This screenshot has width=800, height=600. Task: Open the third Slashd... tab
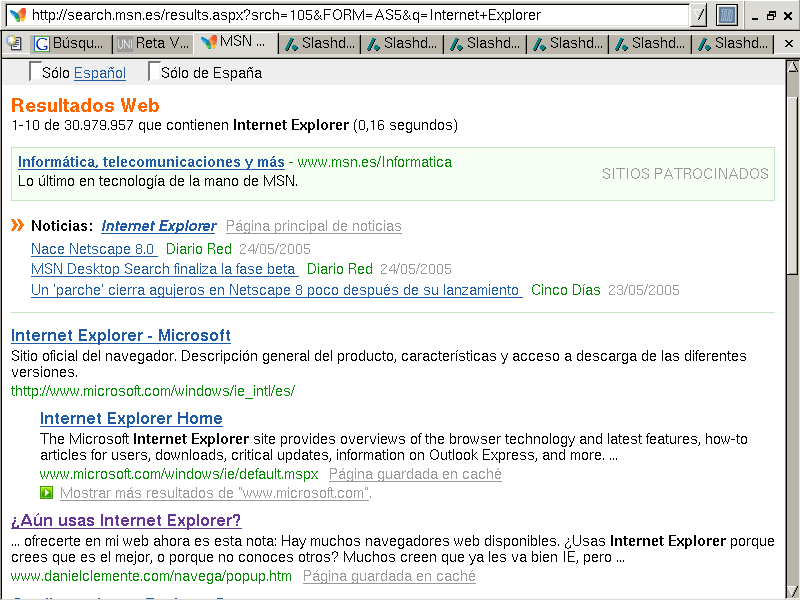pos(485,44)
